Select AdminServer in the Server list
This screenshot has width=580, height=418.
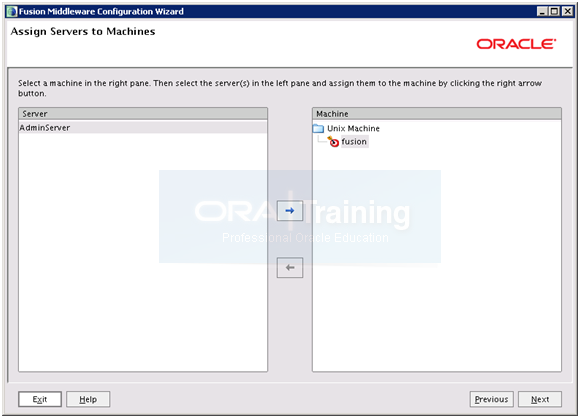(143, 128)
